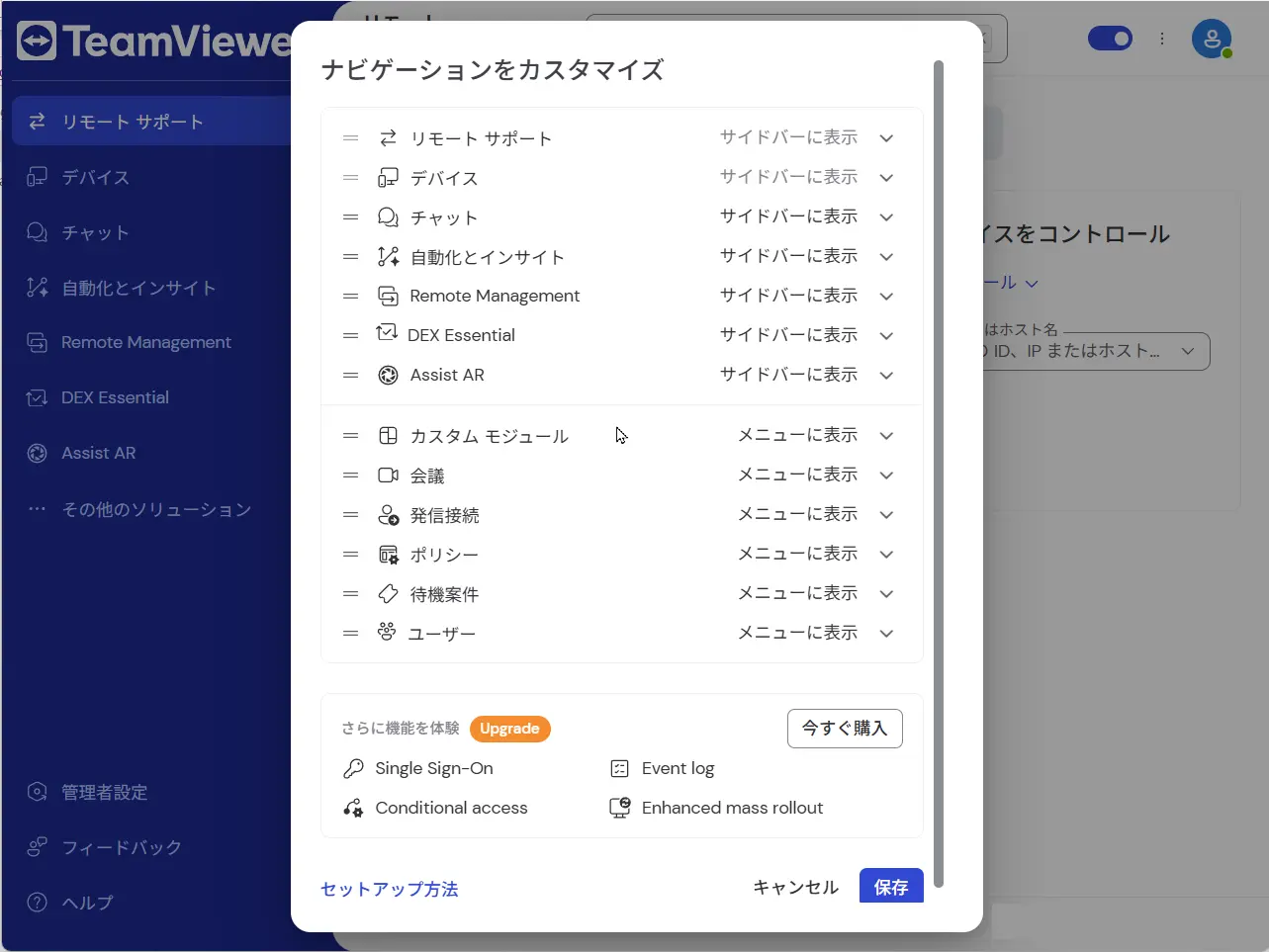
Task: Grab drag handle for チャット row
Action: click(x=350, y=217)
